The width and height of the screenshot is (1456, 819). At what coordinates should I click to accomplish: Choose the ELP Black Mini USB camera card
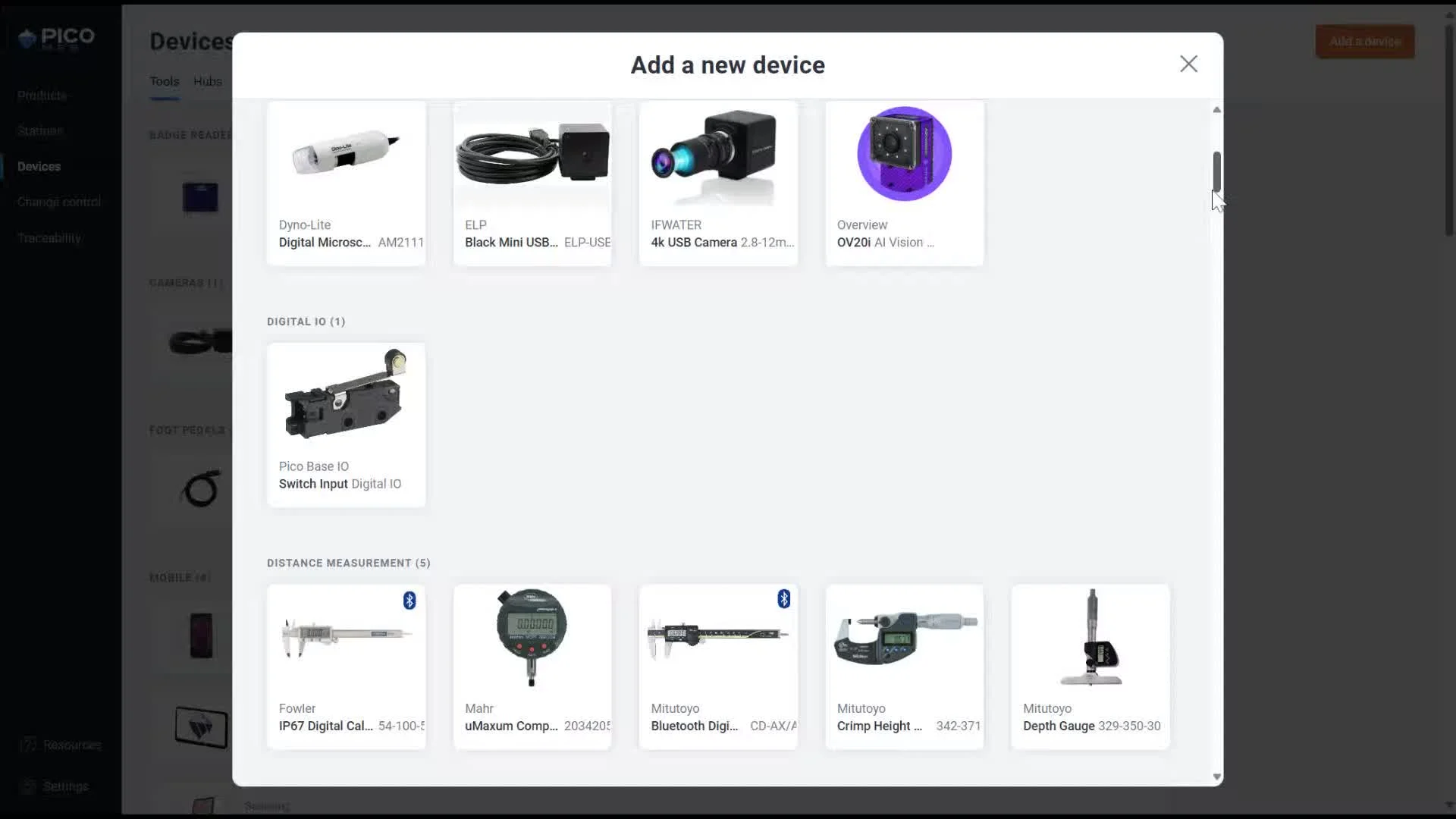532,183
